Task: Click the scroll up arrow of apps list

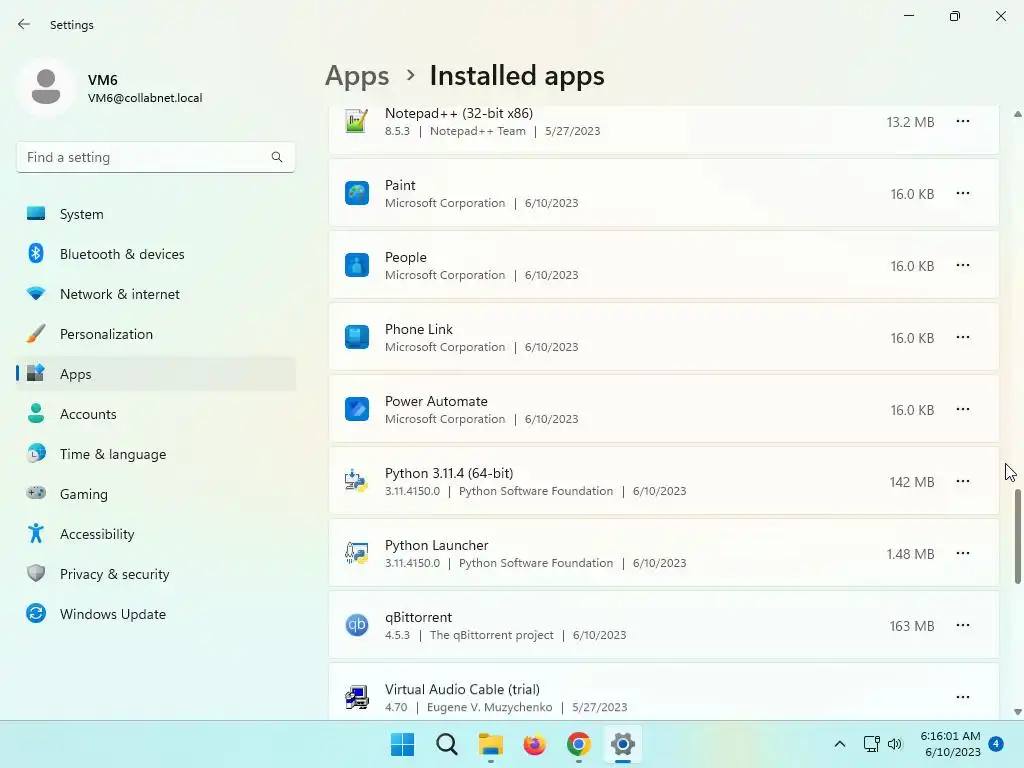Action: click(x=1017, y=114)
